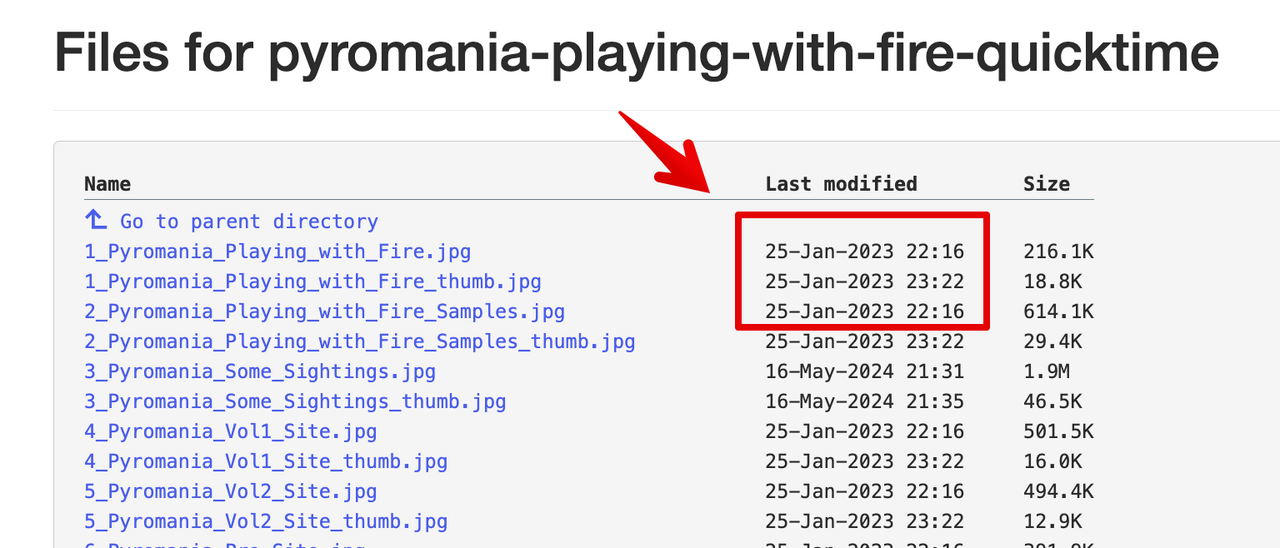Open 3_Pyromania_Some_Sightings_thumb.jpg link
1280x548 pixels.
tap(295, 402)
